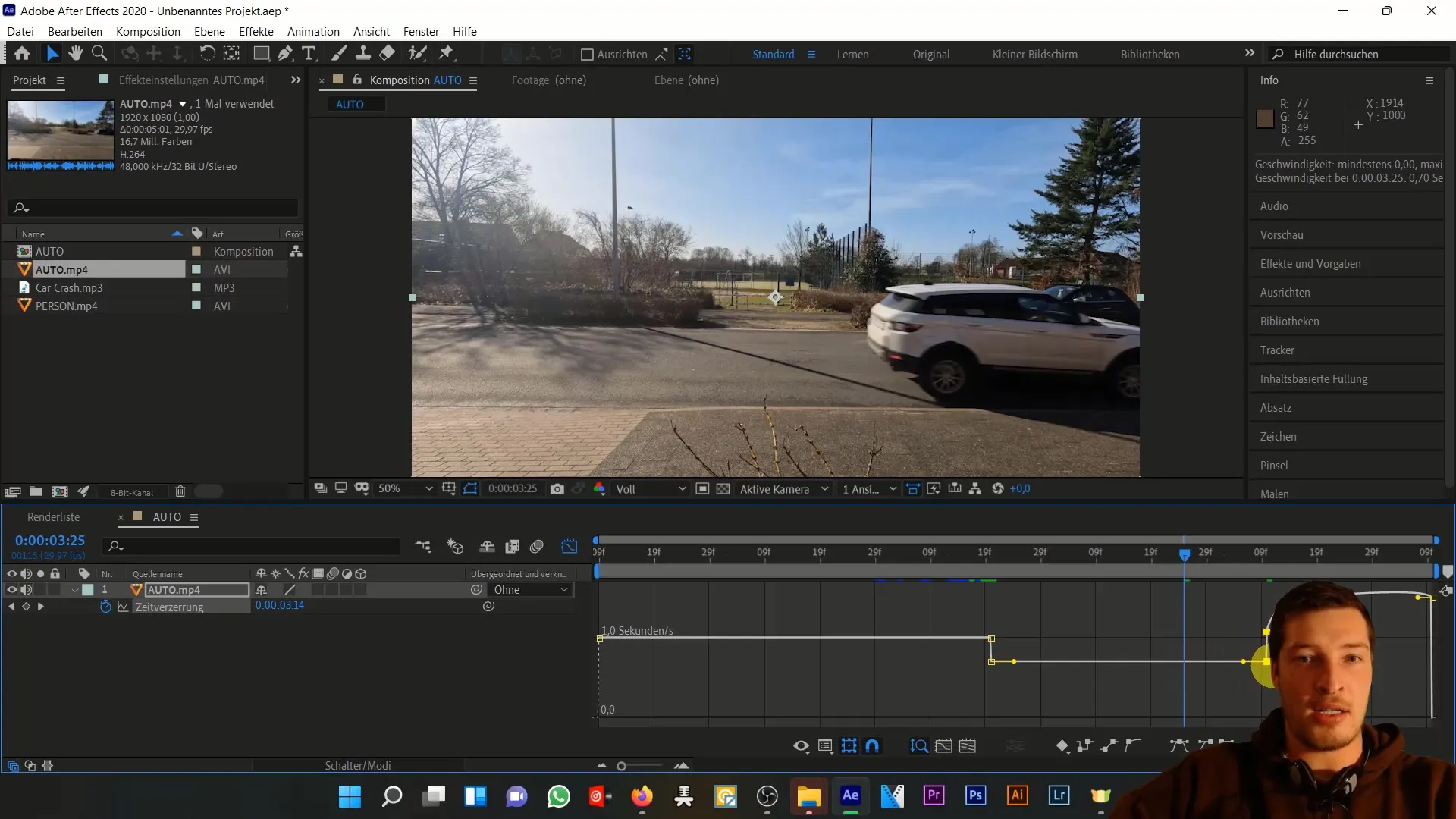
Task: Select the shape/rectangle tool in toolbar
Action: point(261,54)
